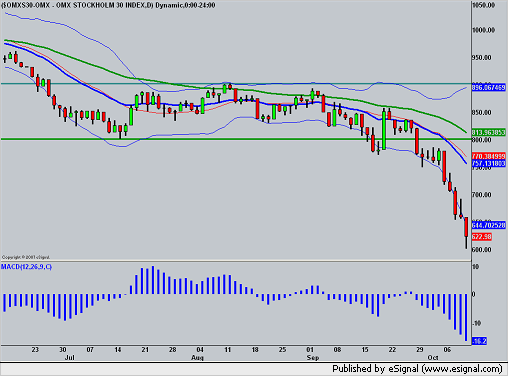
Task: Click the 757.131803 blue average price tag
Action: coord(489,163)
